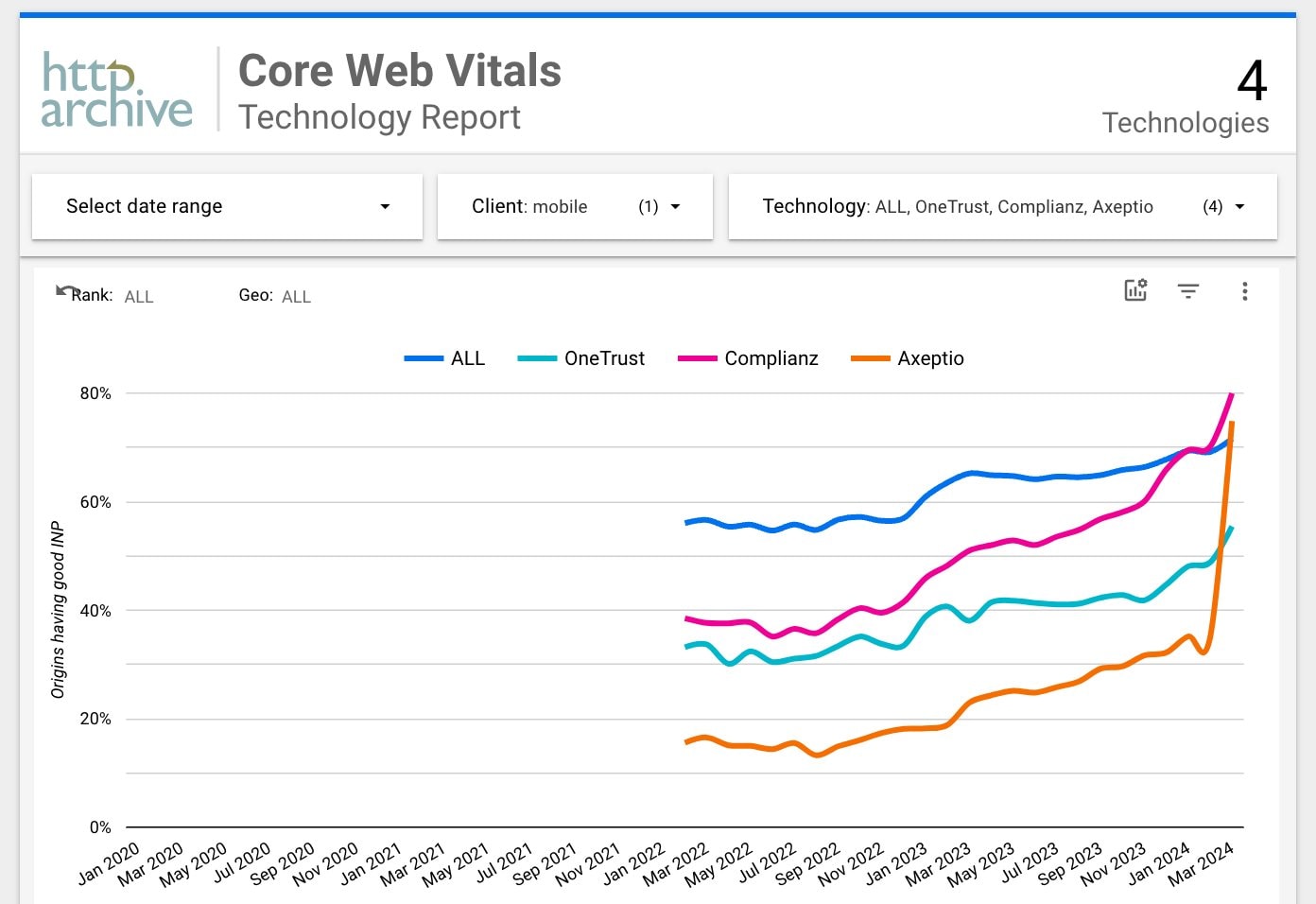Open the Technology filter dropdown
The height and width of the screenshot is (904, 1316).
tap(1003, 206)
